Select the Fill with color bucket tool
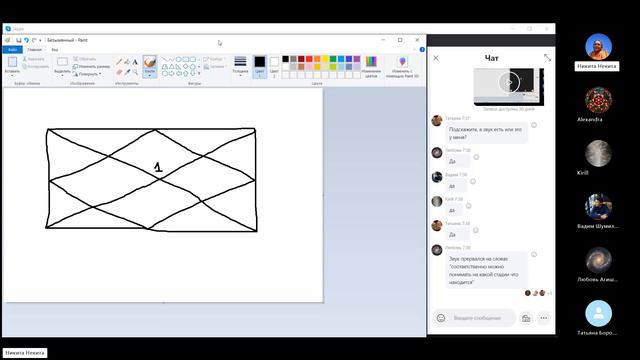 pos(127,62)
